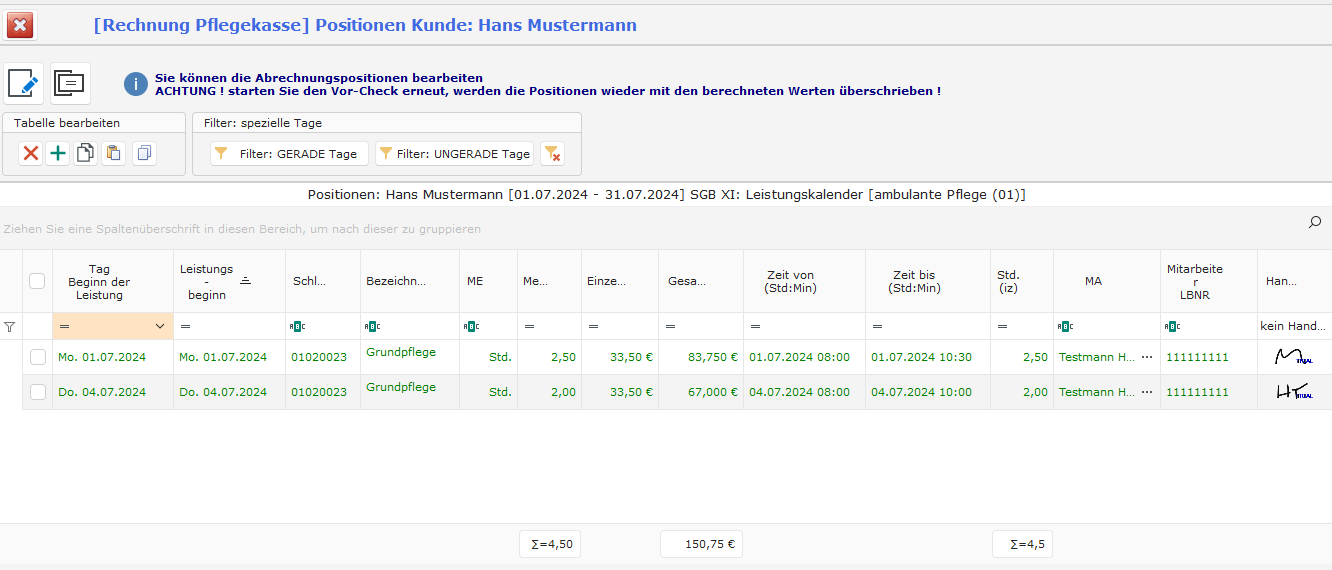The height and width of the screenshot is (570, 1332).
Task: Toggle the select-all header checkbox
Action: (37, 281)
